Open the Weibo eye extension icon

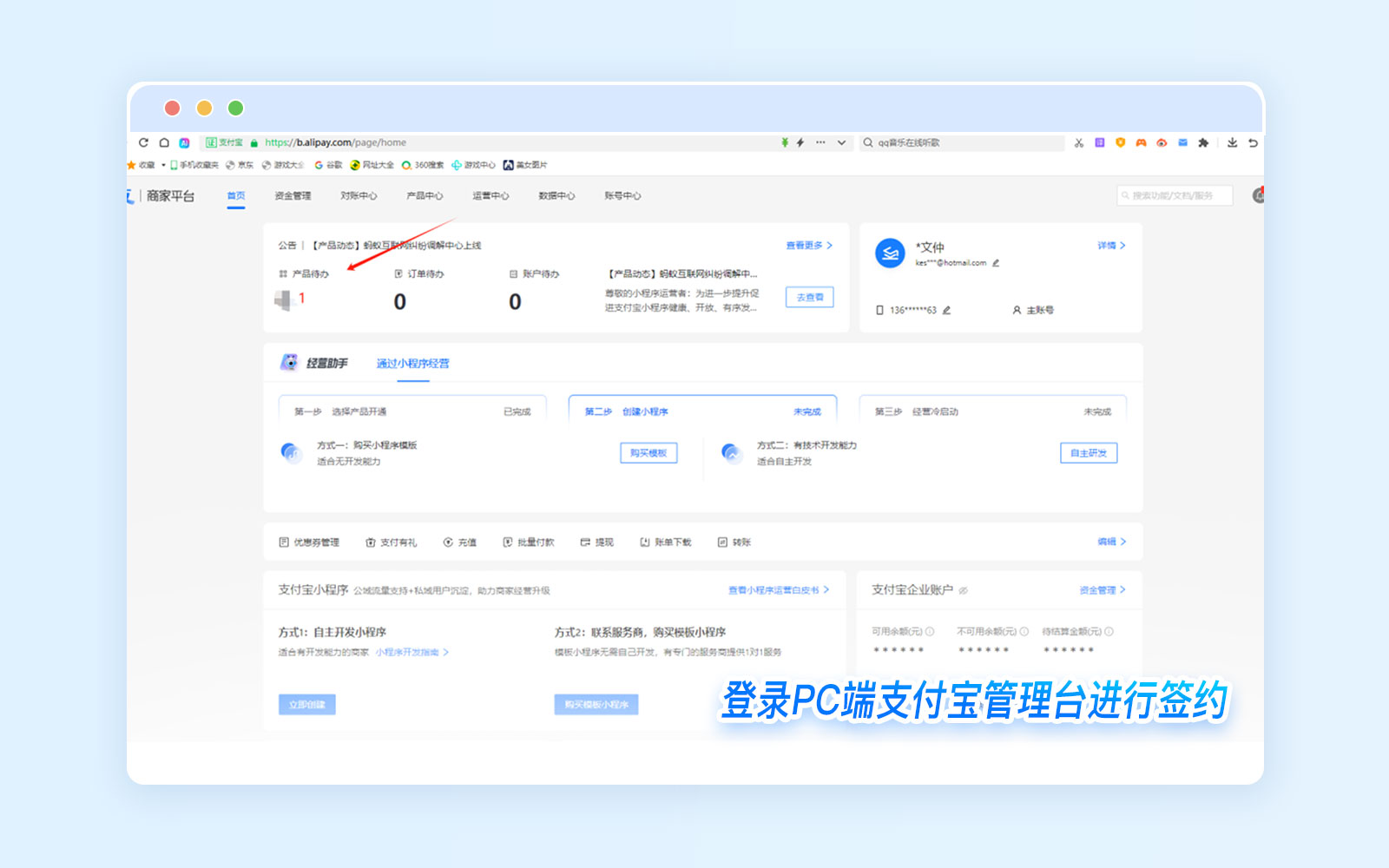pyautogui.click(x=1162, y=142)
